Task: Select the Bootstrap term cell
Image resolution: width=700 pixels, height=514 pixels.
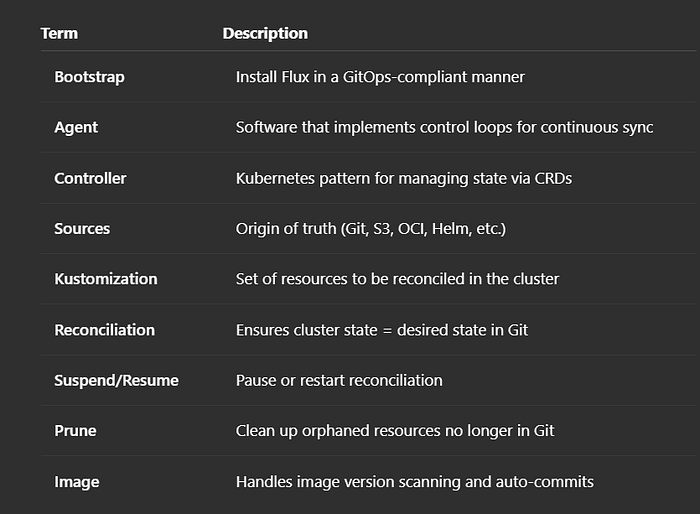Action: (89, 77)
